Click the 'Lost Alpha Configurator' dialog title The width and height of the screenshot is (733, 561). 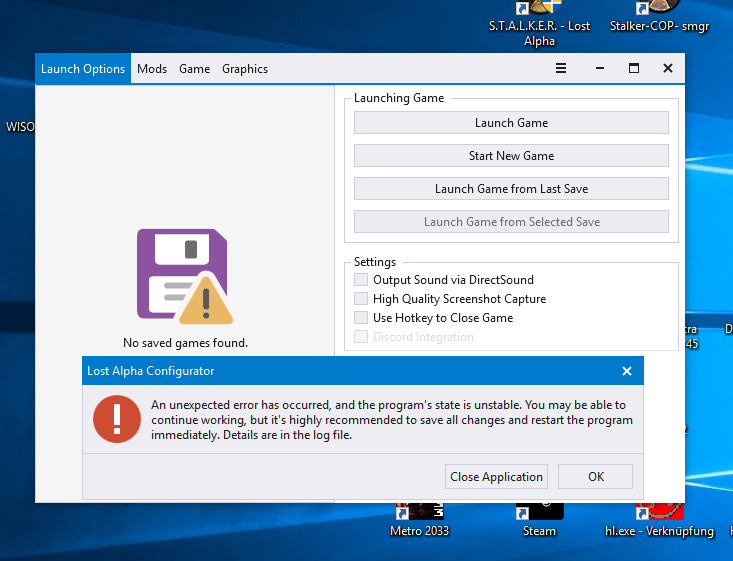point(151,371)
